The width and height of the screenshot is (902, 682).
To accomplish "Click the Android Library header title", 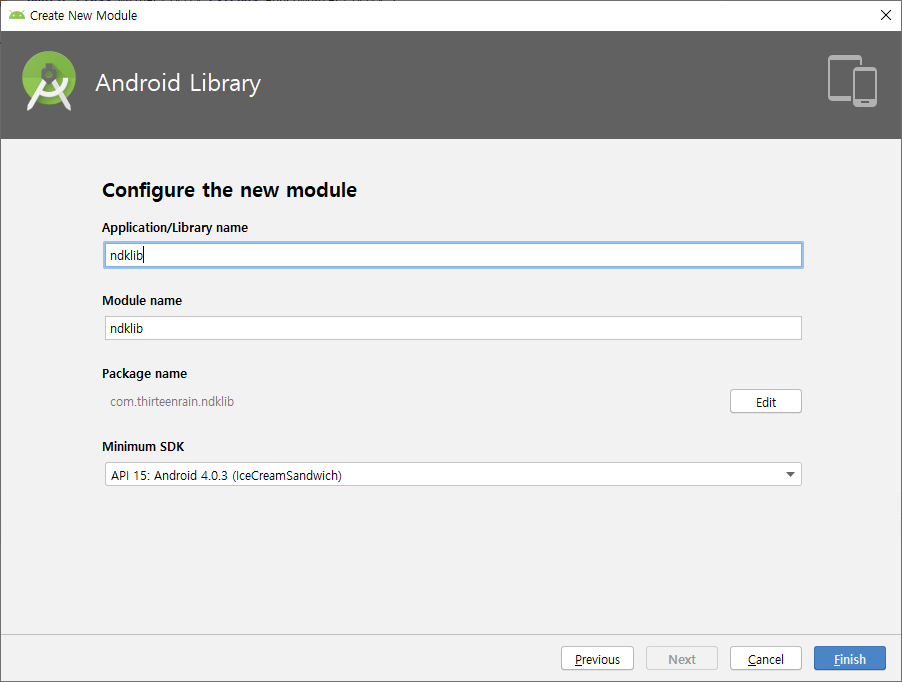I will coord(178,83).
